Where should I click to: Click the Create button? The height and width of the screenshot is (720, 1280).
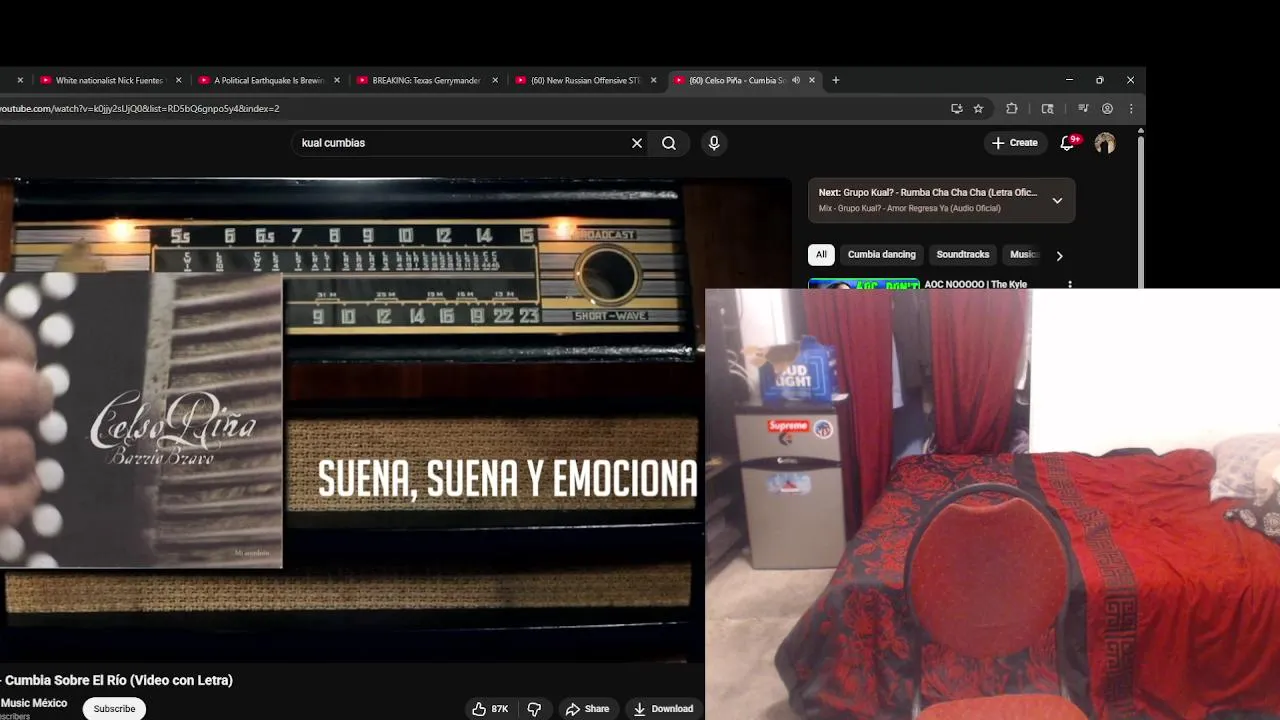click(x=1015, y=143)
